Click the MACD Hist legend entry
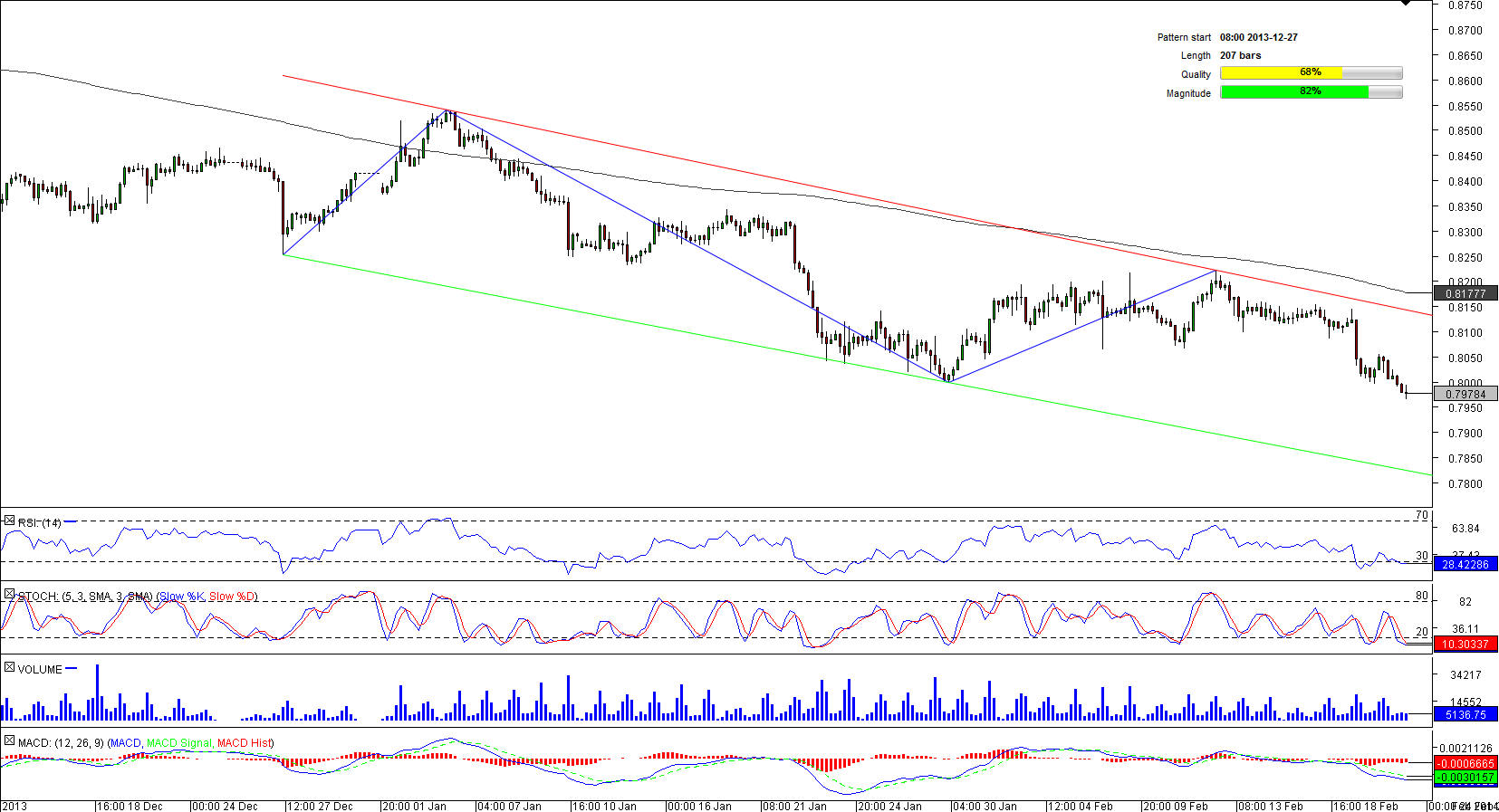Screen dimensions: 1499x812 tap(244, 743)
